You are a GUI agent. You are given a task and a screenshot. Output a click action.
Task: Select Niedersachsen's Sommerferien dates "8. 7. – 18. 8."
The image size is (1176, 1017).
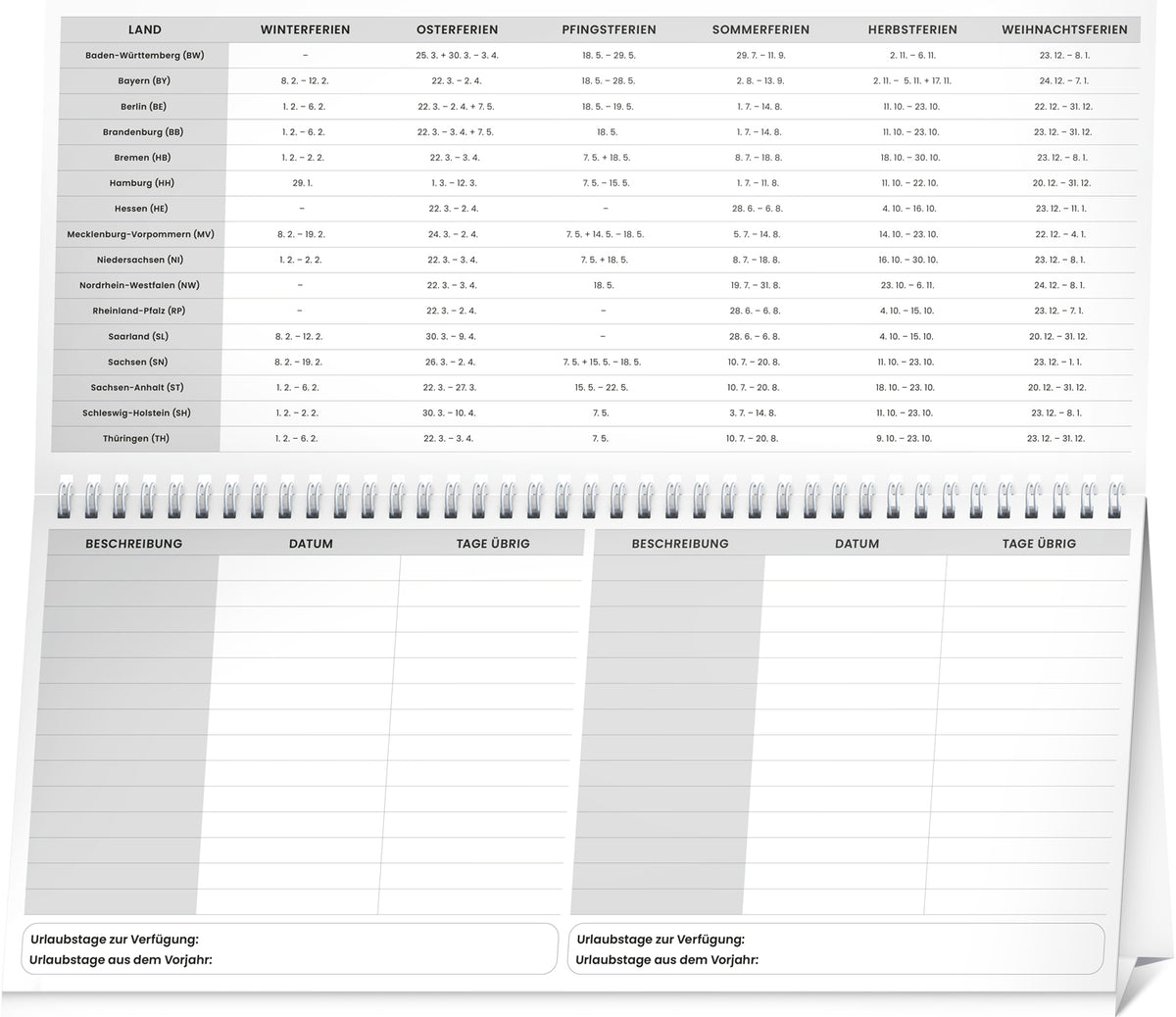(x=756, y=260)
